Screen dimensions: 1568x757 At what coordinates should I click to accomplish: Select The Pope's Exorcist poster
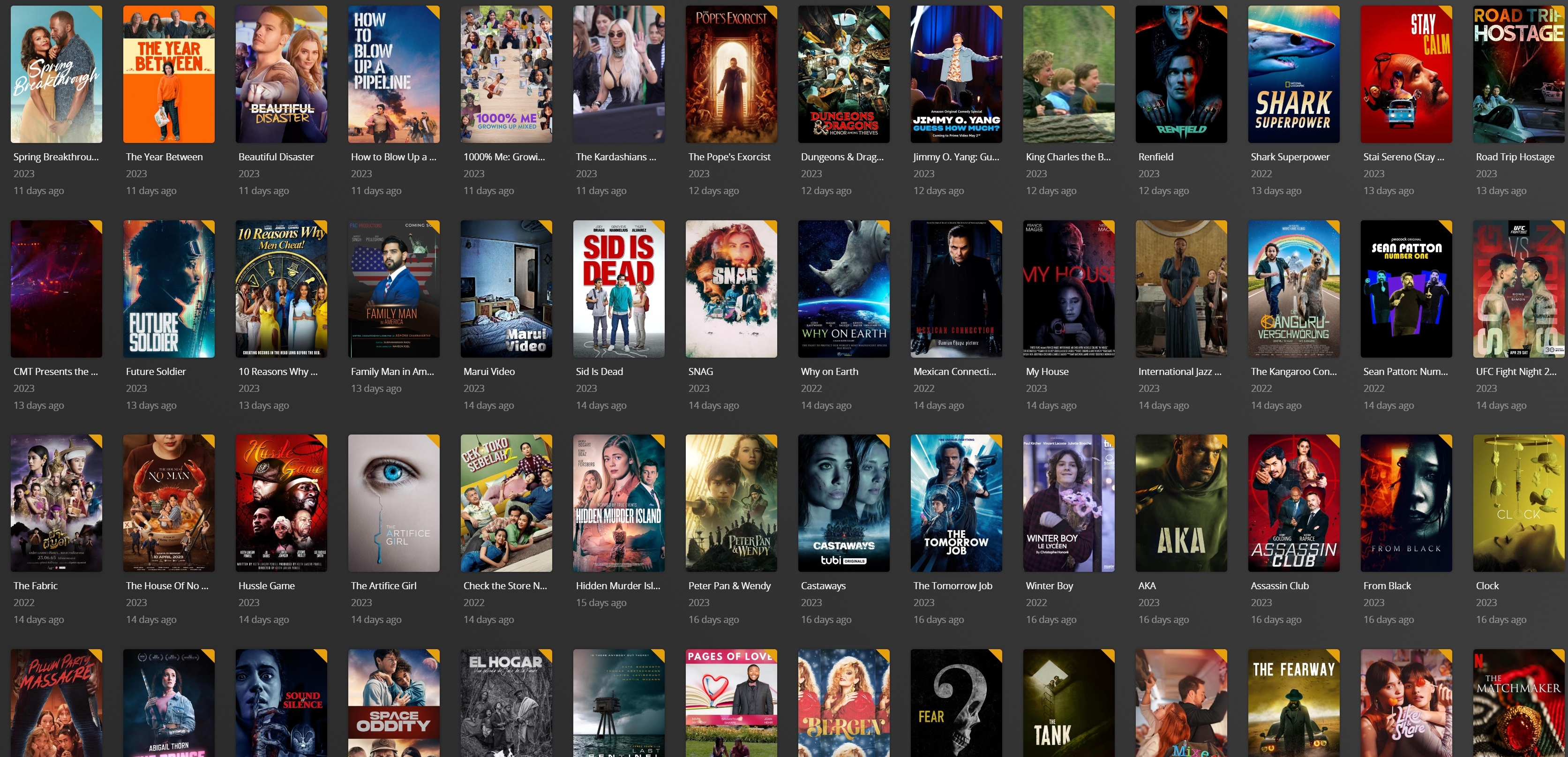click(731, 74)
